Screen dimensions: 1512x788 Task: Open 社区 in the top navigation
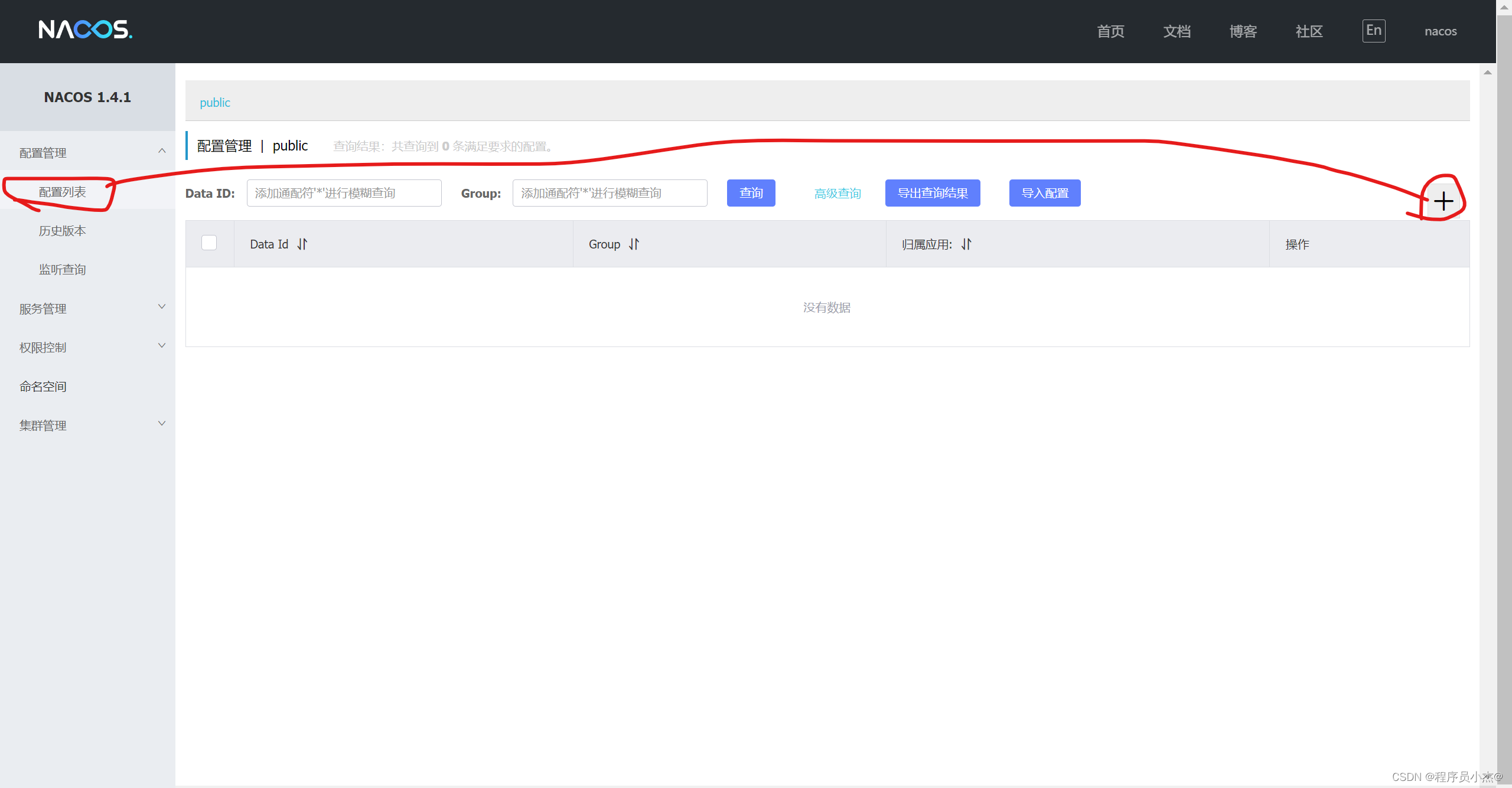[1309, 31]
